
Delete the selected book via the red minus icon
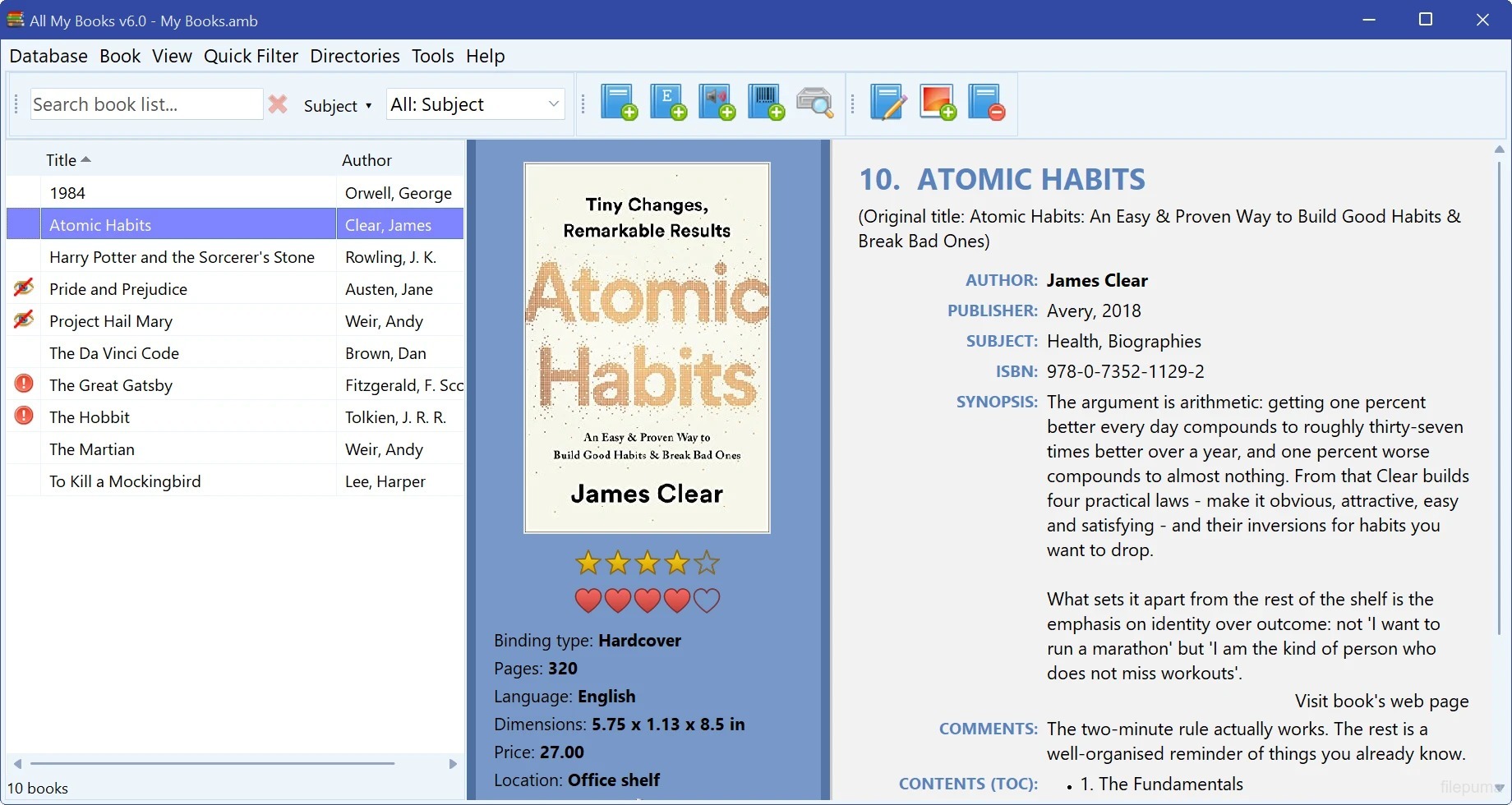(986, 103)
